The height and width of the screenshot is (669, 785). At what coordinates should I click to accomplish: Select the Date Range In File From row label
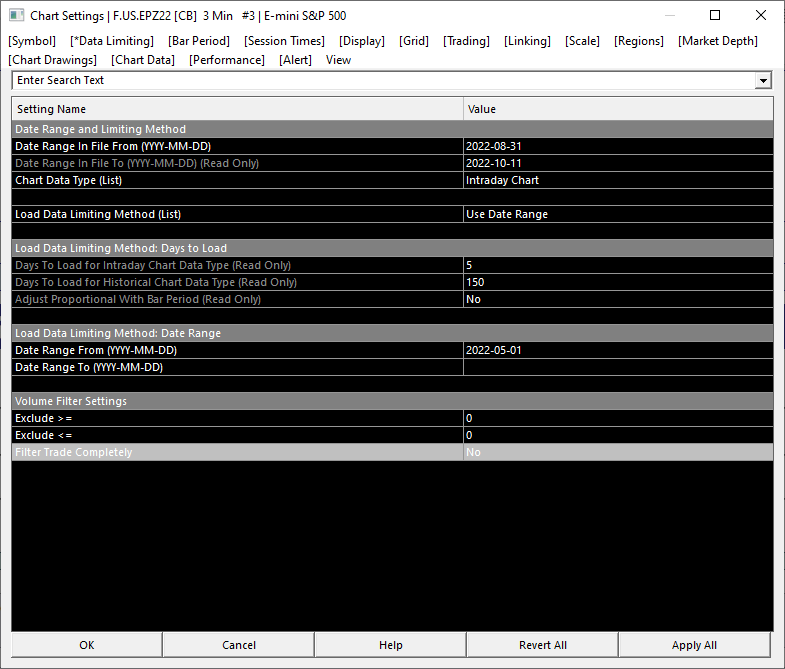(x=113, y=146)
